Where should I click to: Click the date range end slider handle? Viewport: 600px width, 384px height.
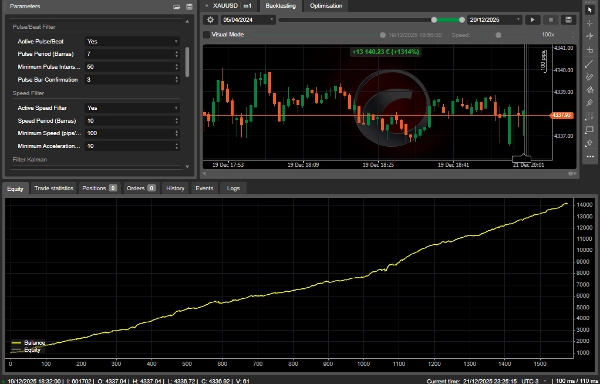(462, 20)
